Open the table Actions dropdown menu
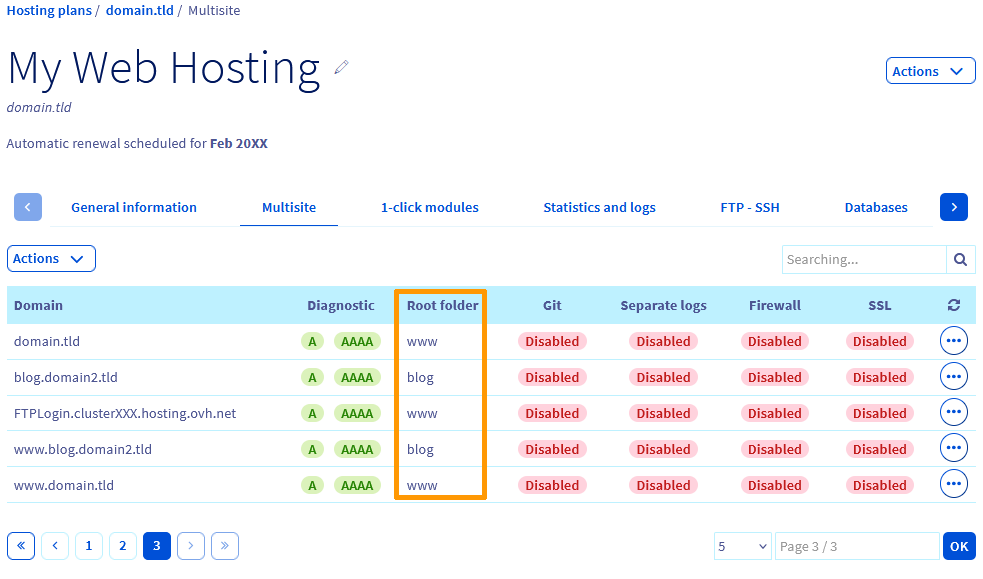 [51, 258]
